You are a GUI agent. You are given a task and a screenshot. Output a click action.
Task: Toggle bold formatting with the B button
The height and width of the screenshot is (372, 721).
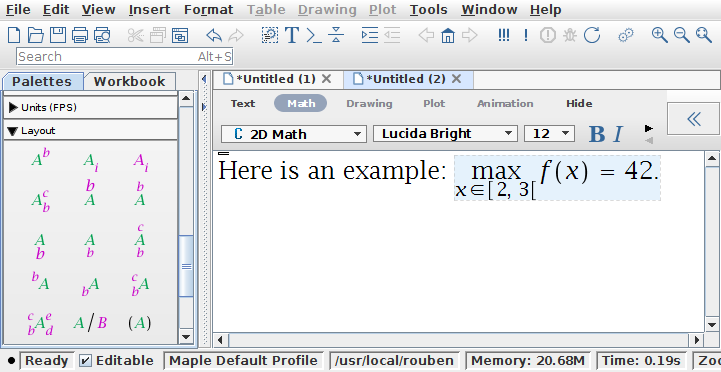click(597, 134)
